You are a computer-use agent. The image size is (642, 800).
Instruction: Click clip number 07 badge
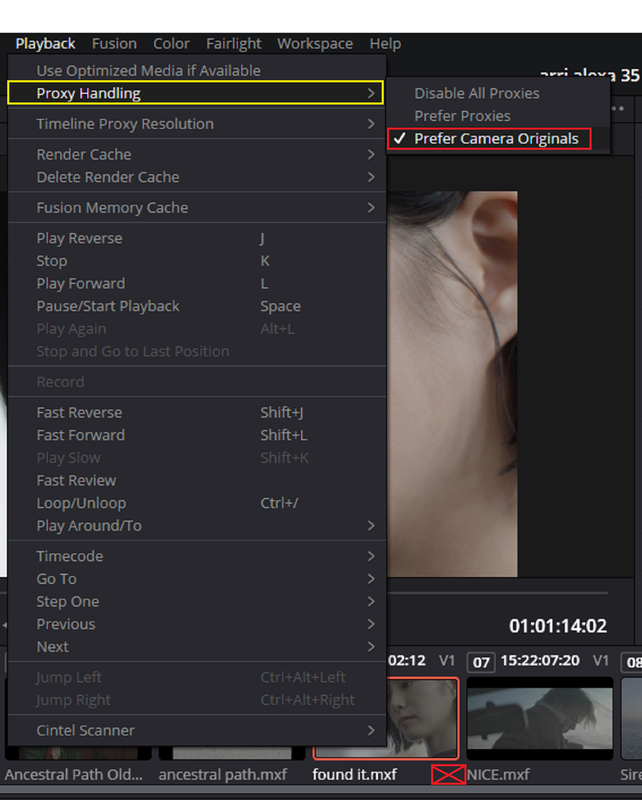click(481, 662)
